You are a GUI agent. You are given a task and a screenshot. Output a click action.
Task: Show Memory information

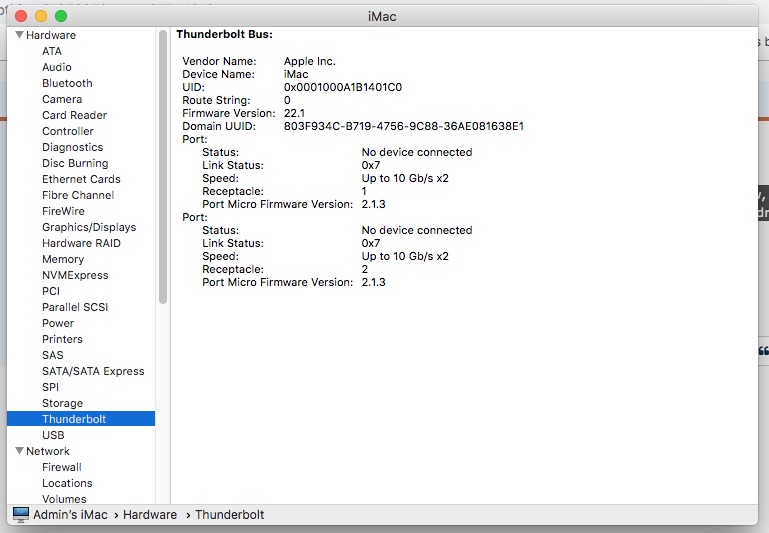click(x=63, y=259)
